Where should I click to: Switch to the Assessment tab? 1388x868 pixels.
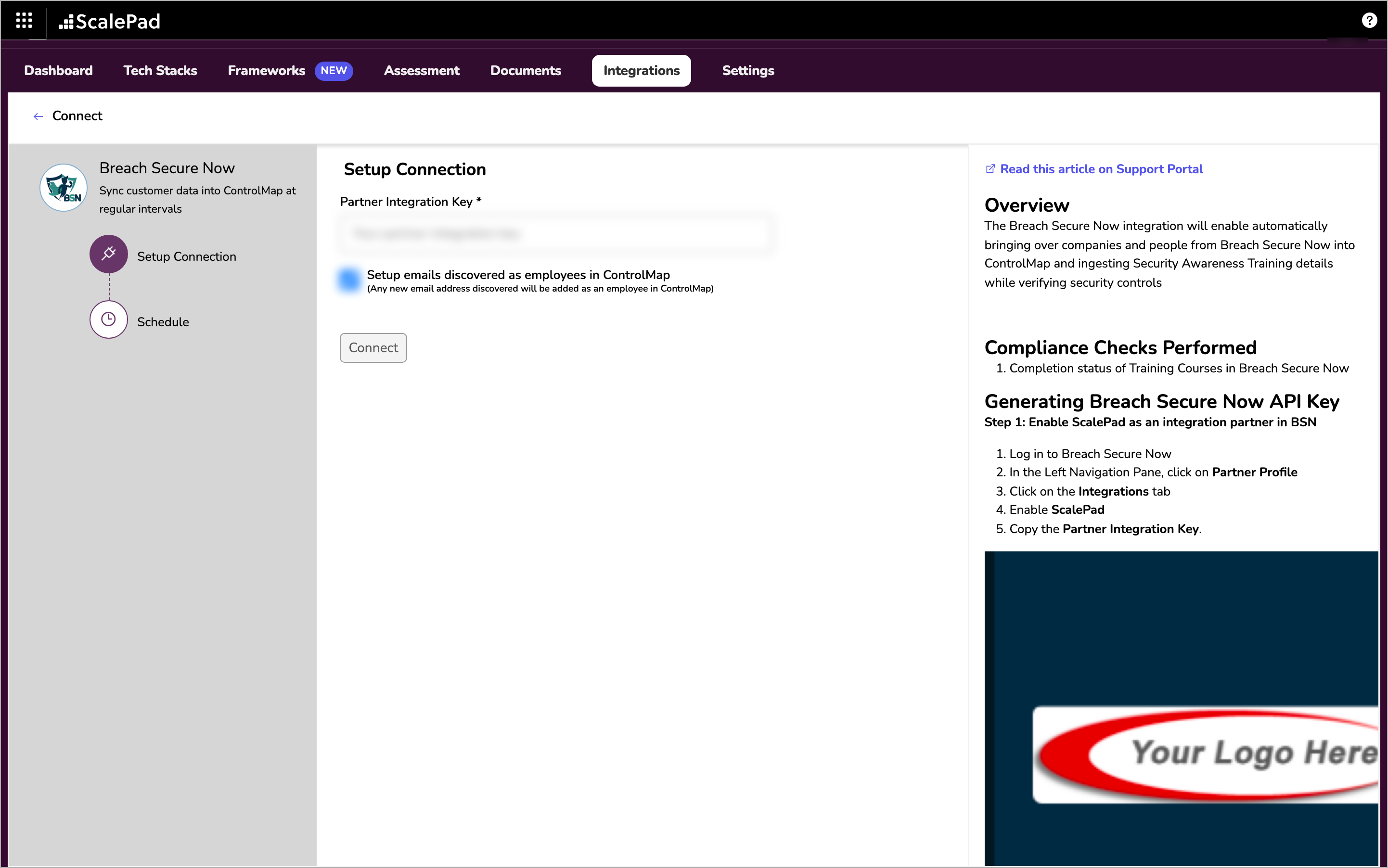point(422,71)
